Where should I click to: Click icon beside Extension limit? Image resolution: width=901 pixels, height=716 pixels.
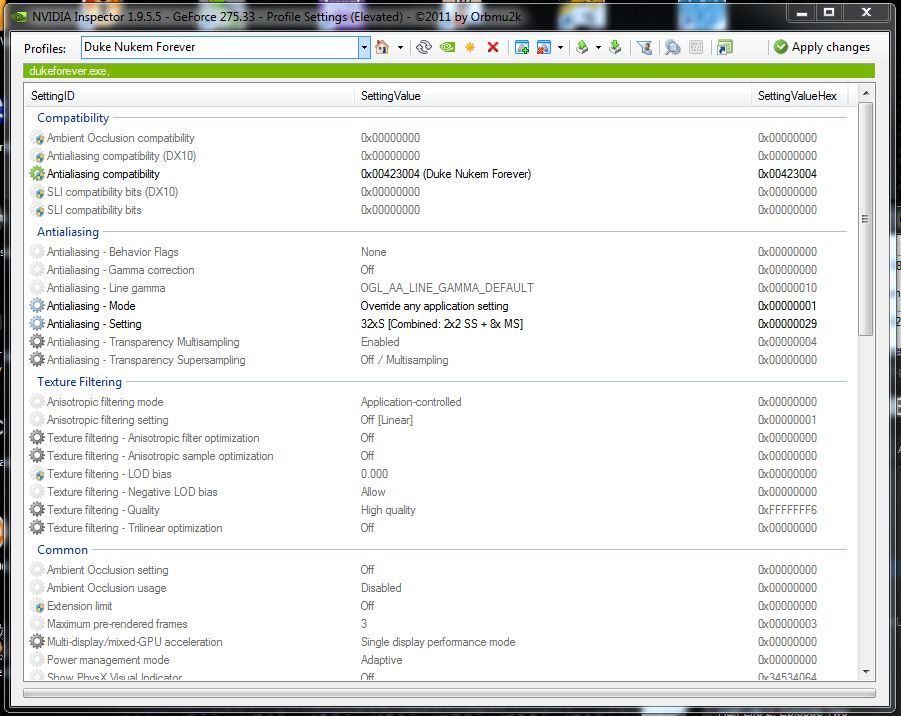coord(37,606)
